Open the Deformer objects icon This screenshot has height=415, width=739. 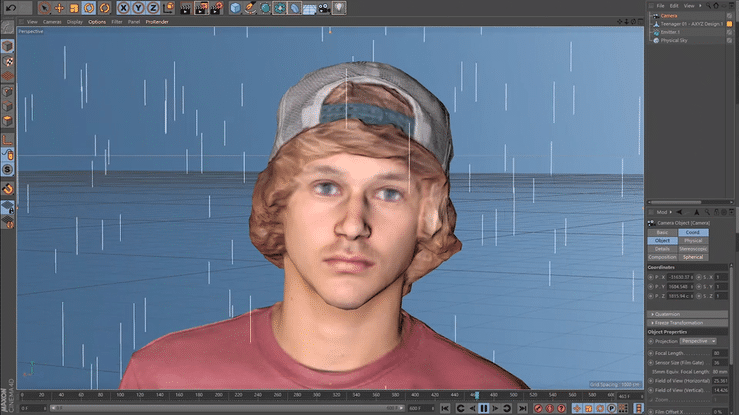(295, 8)
